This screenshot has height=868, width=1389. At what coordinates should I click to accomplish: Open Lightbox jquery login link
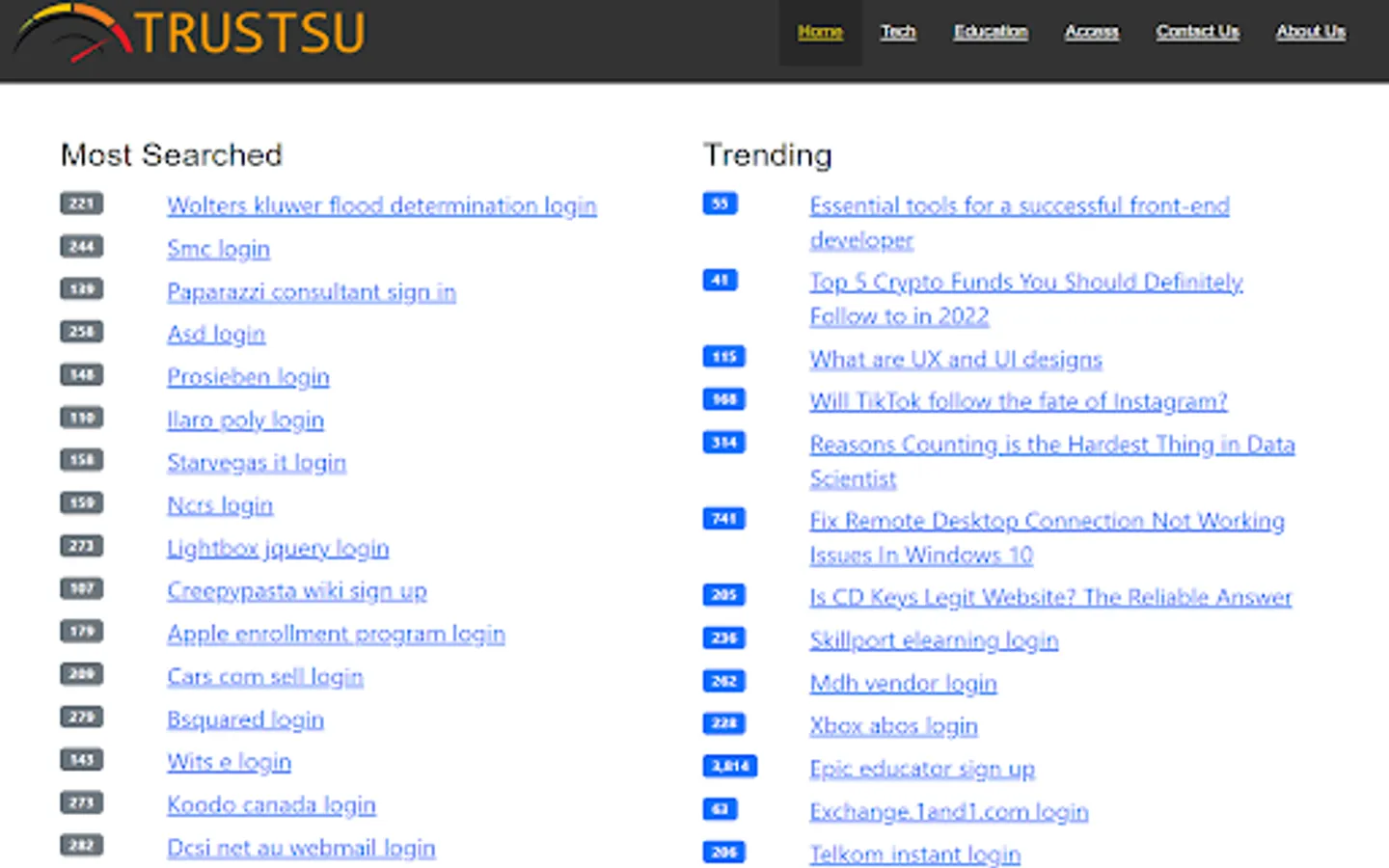pos(278,548)
